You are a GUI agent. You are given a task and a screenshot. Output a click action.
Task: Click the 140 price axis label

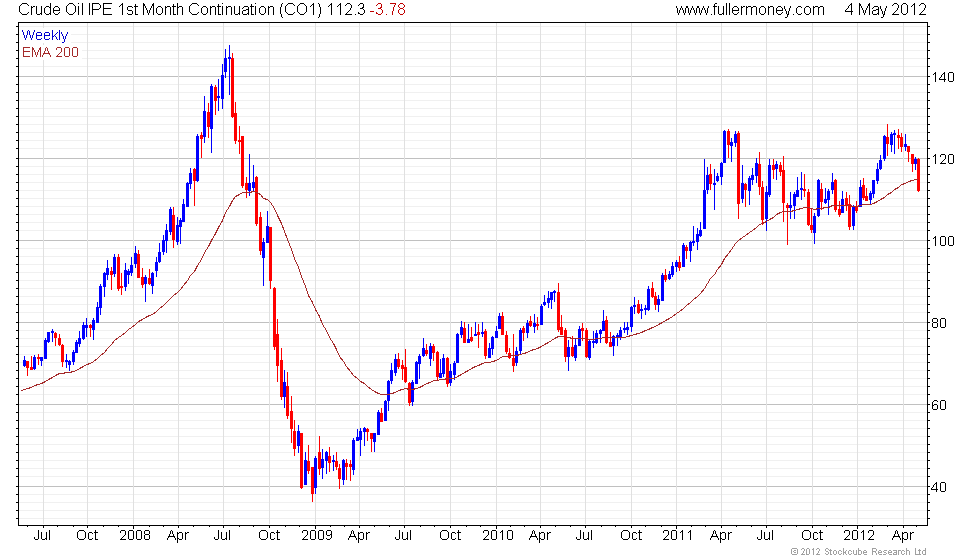942,78
